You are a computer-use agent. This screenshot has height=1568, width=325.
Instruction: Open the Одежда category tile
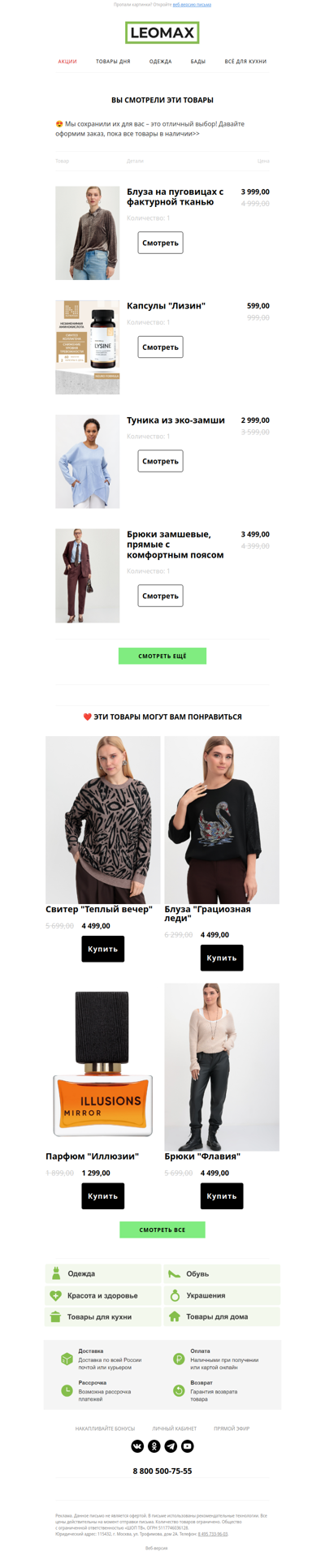click(102, 1273)
